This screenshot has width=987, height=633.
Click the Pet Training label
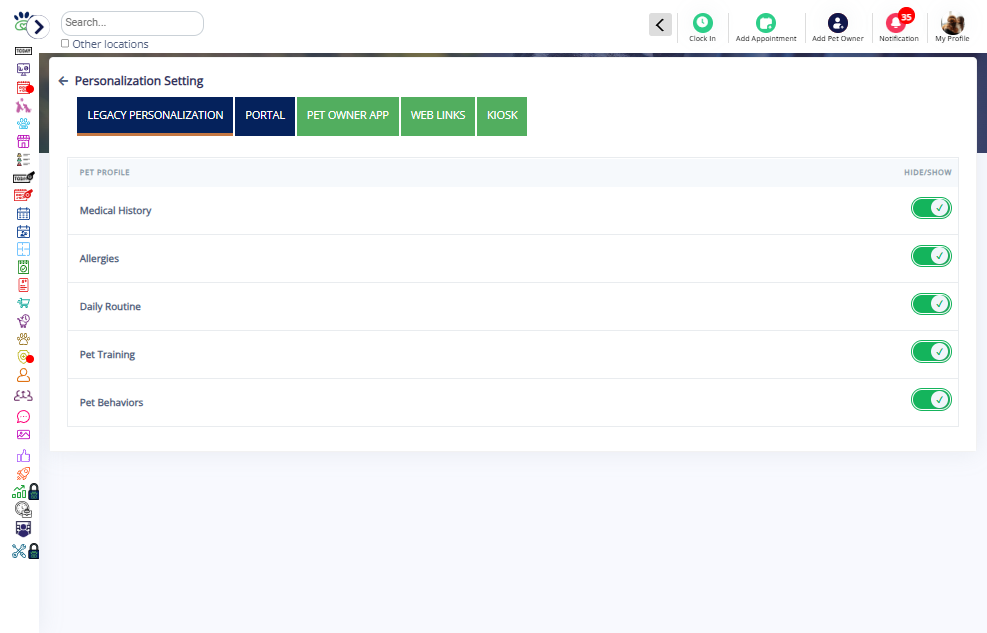pyautogui.click(x=107, y=354)
